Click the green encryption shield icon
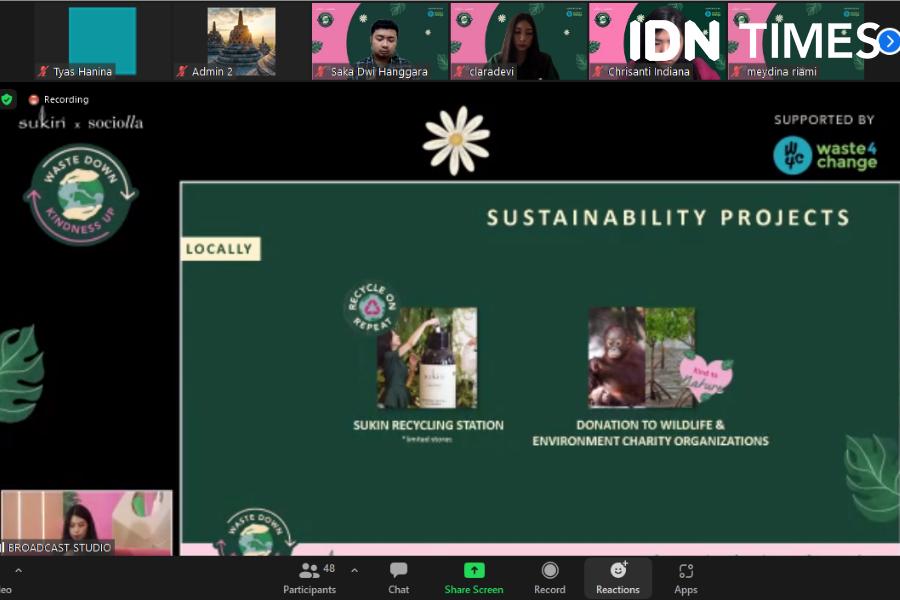Viewport: 900px width, 600px height. [7, 99]
